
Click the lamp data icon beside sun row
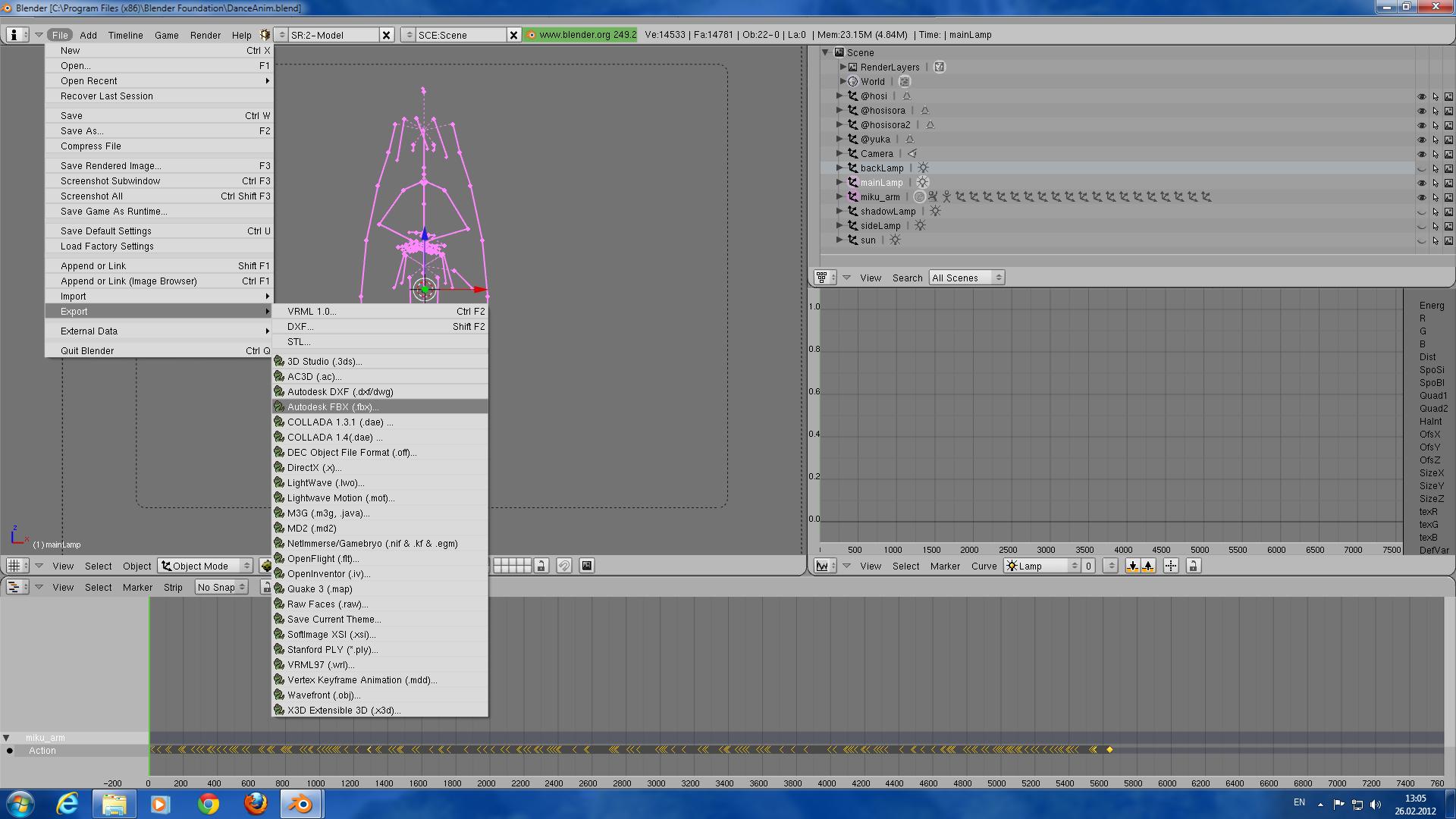pyautogui.click(x=895, y=240)
